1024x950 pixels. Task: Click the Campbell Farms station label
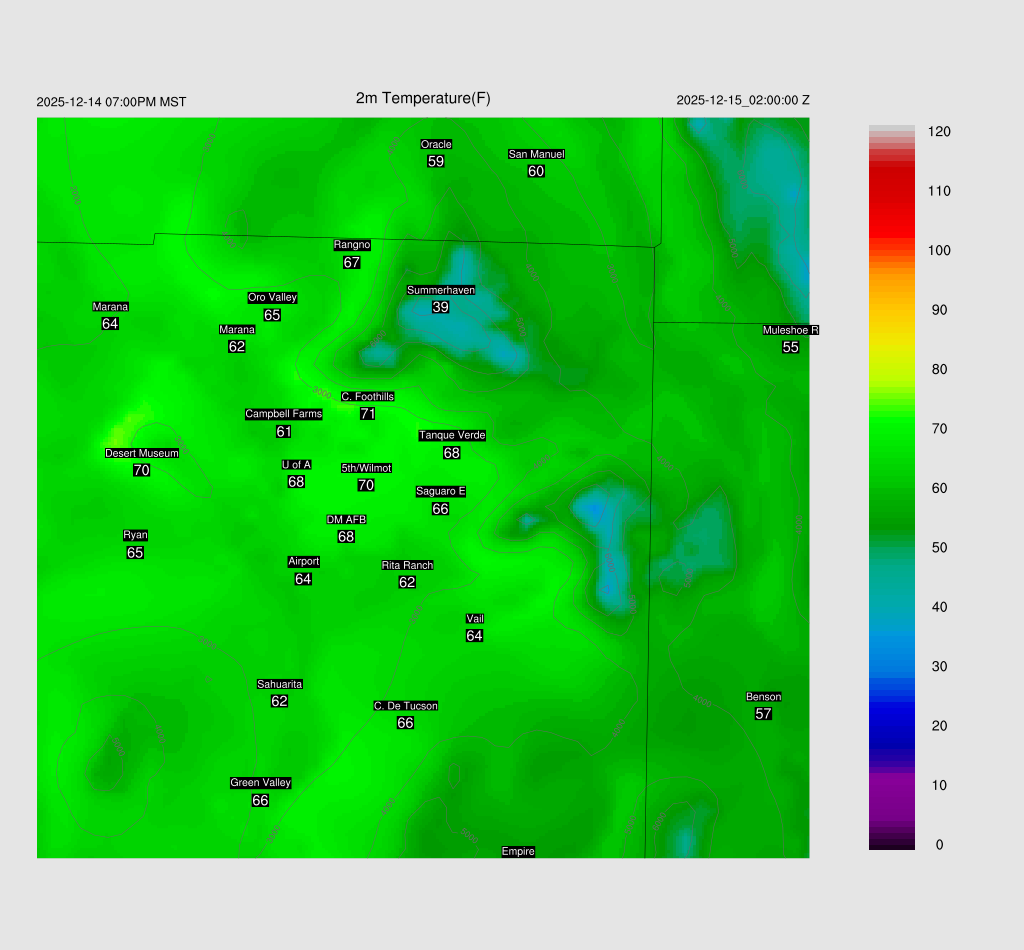click(x=284, y=414)
